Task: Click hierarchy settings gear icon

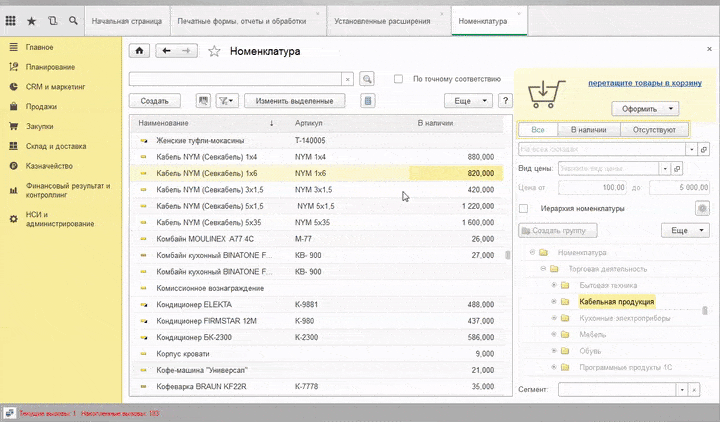Action: 702,208
